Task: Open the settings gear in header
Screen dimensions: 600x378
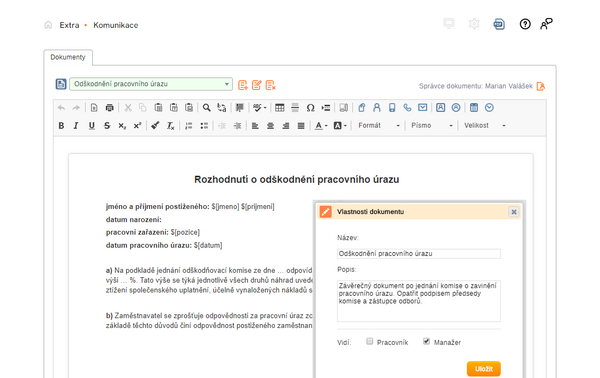Action: (x=474, y=24)
